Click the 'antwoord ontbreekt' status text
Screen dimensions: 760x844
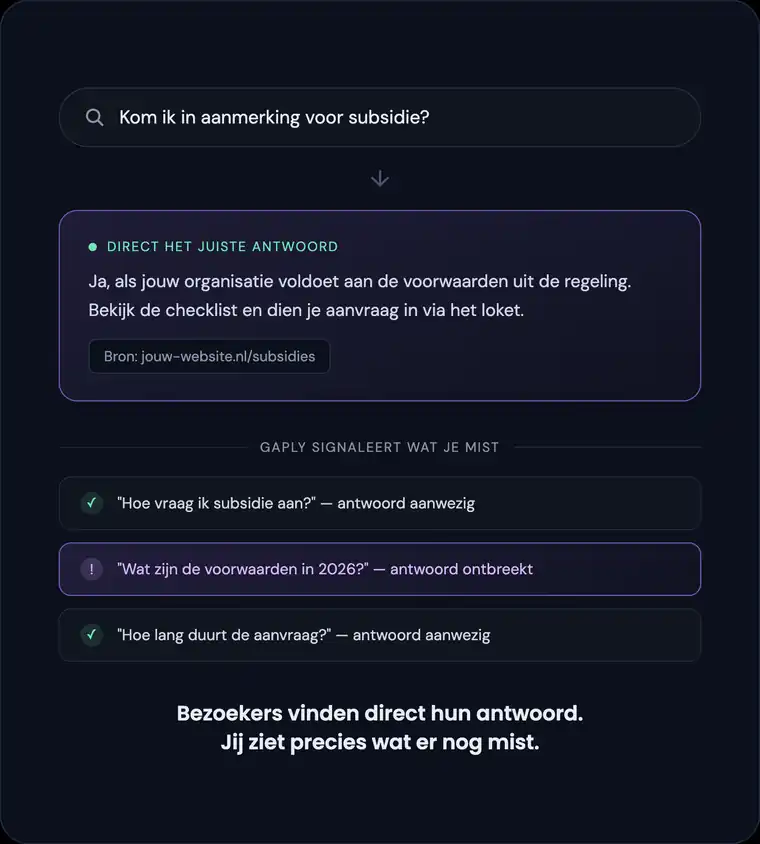tap(461, 569)
